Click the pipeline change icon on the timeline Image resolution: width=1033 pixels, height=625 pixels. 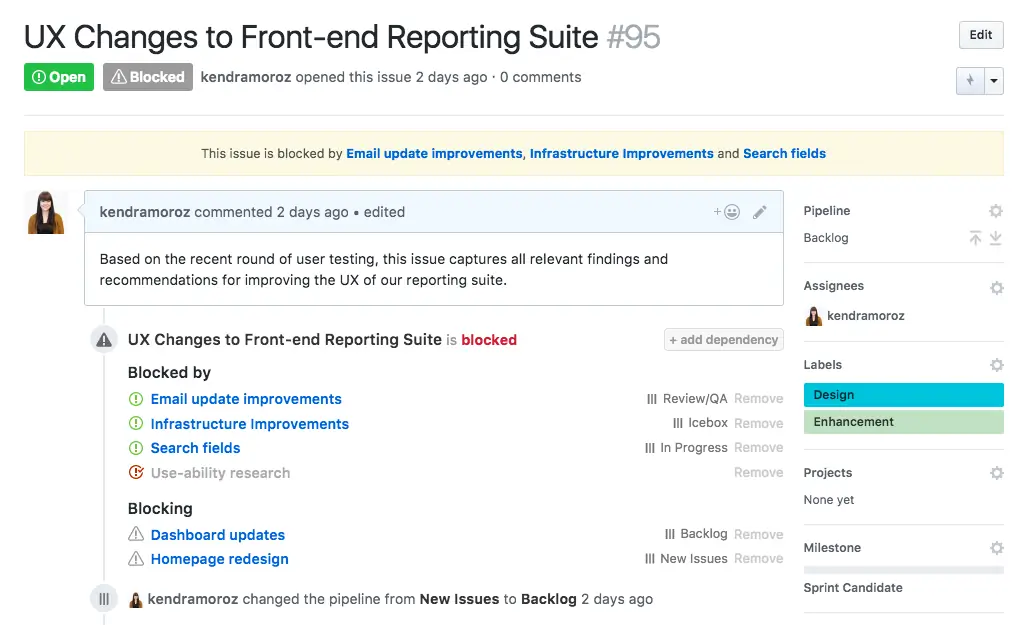click(104, 599)
